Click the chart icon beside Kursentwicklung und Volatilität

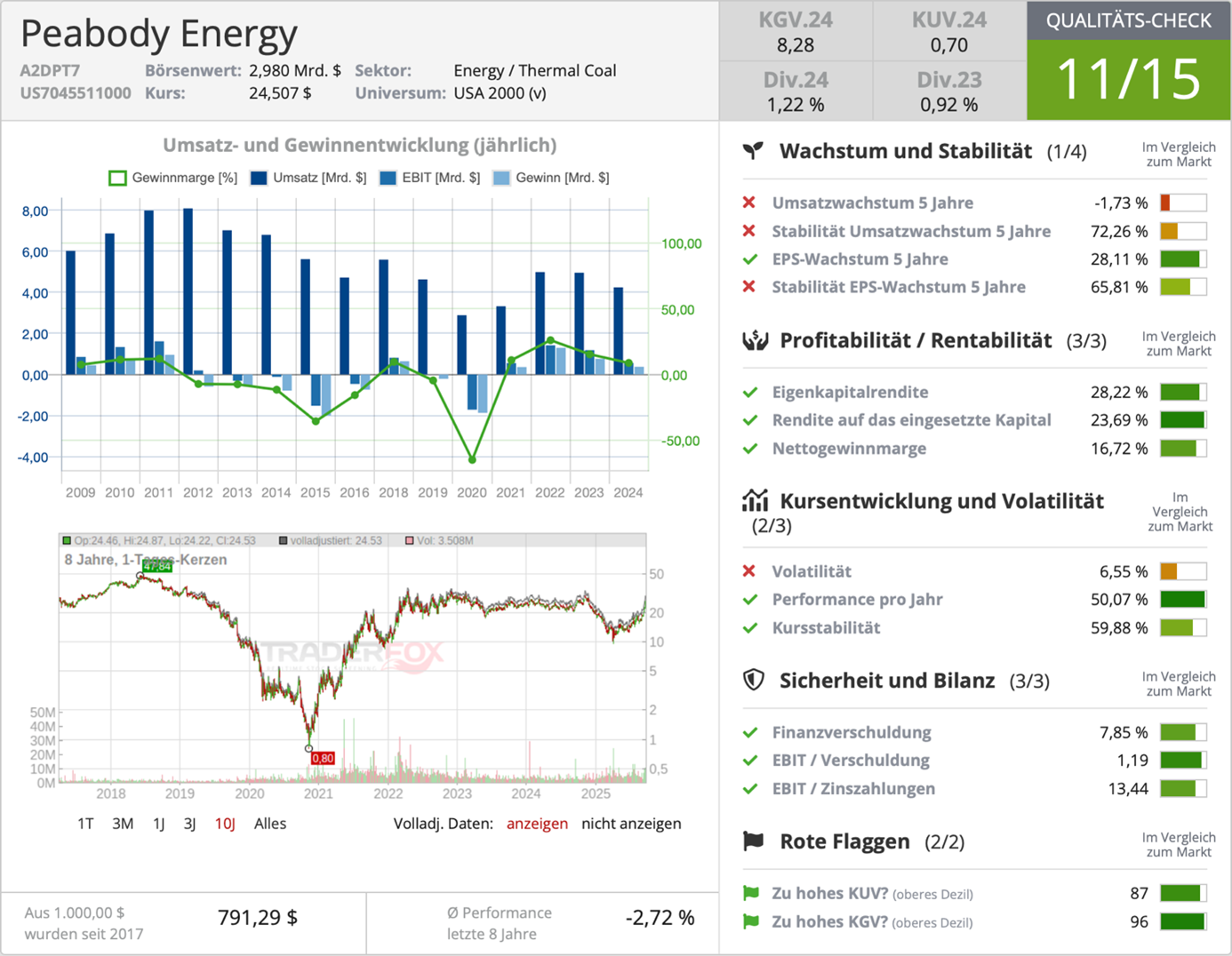click(755, 500)
